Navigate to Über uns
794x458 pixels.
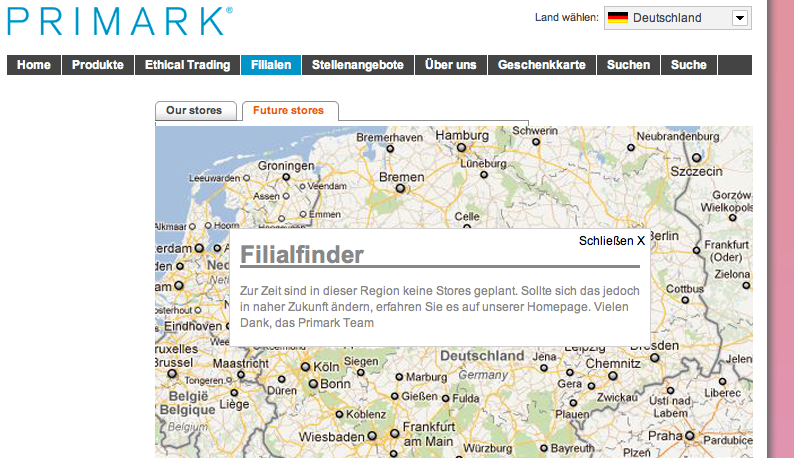pyautogui.click(x=451, y=65)
